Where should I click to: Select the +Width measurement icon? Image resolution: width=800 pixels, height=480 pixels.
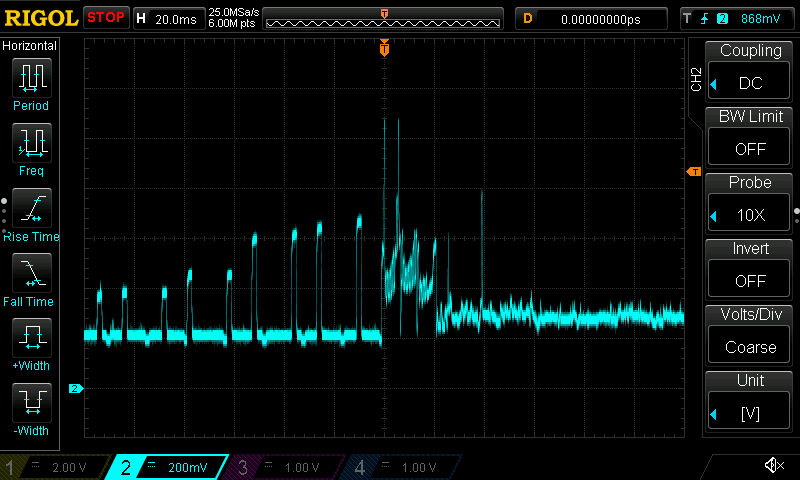coord(31,338)
